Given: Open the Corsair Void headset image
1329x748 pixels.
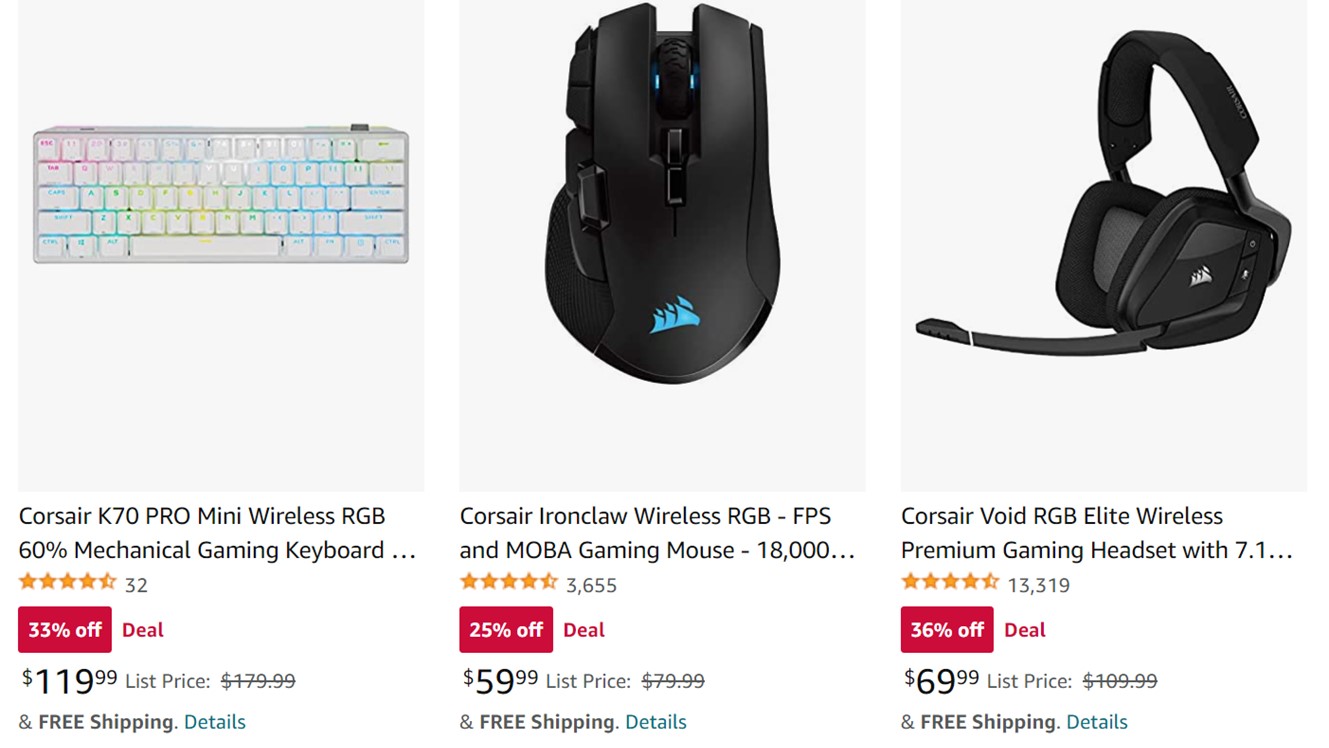Looking at the screenshot, I should [1103, 195].
